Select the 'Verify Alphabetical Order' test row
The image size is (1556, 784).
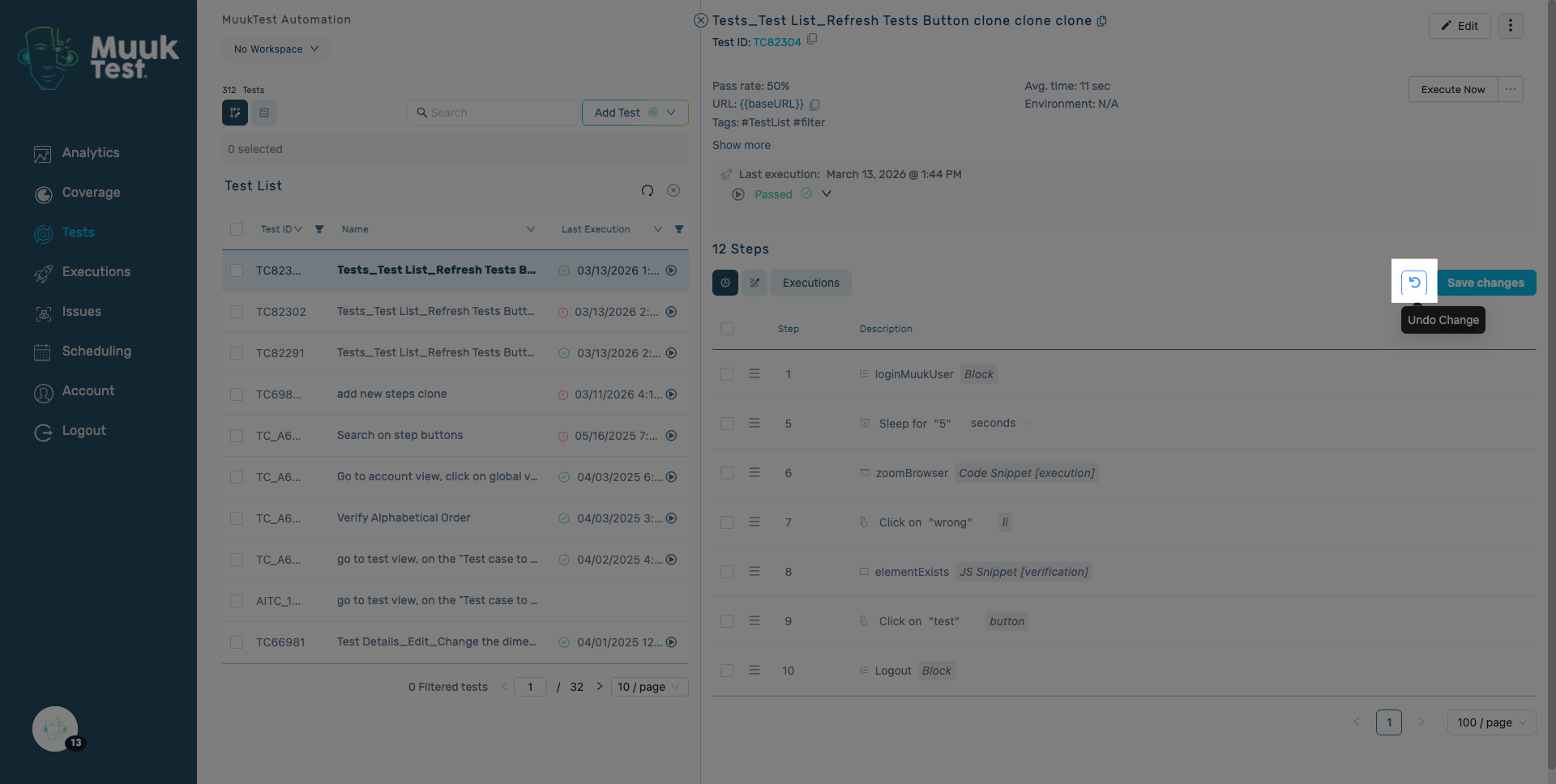(455, 518)
